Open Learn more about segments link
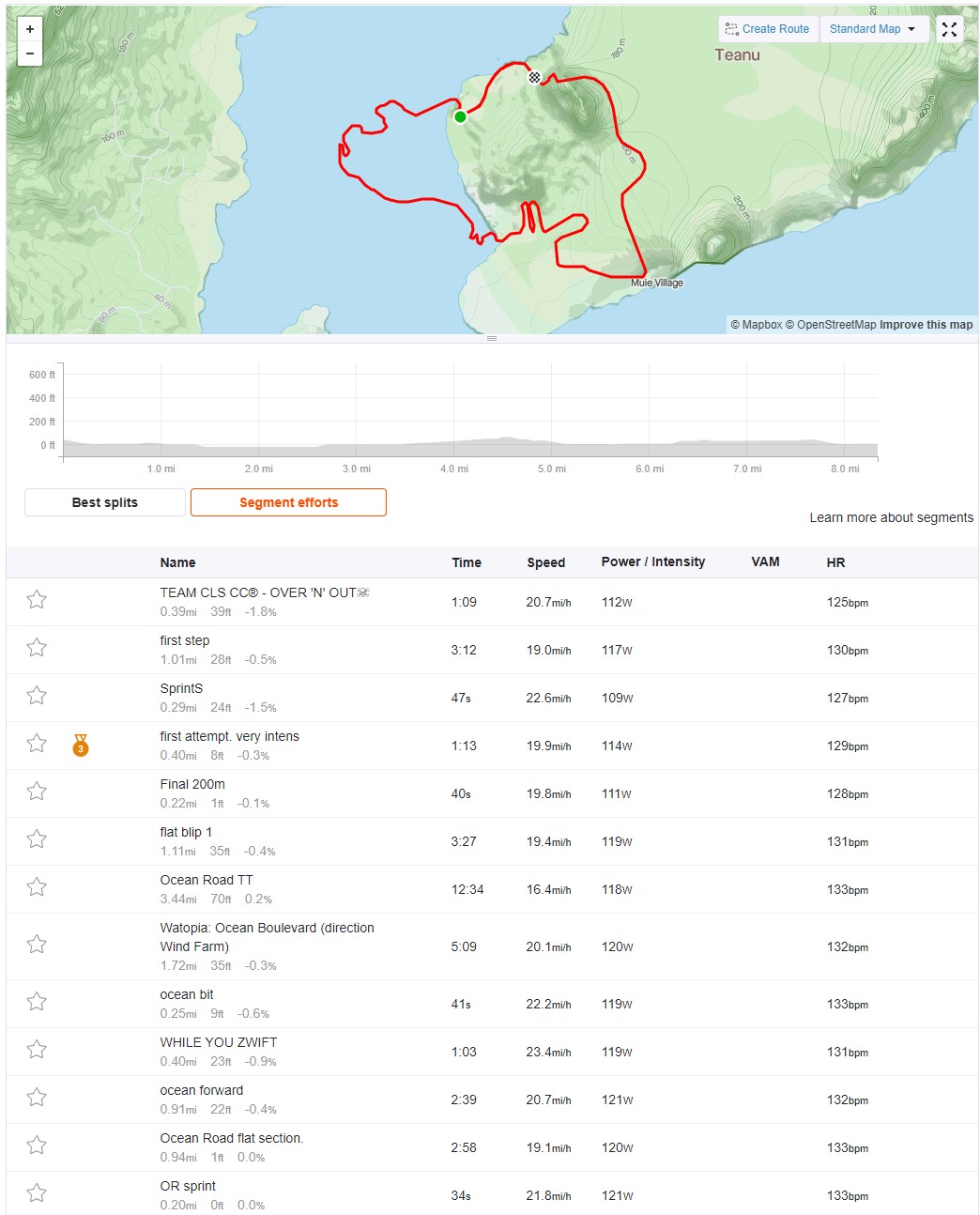 [891, 517]
